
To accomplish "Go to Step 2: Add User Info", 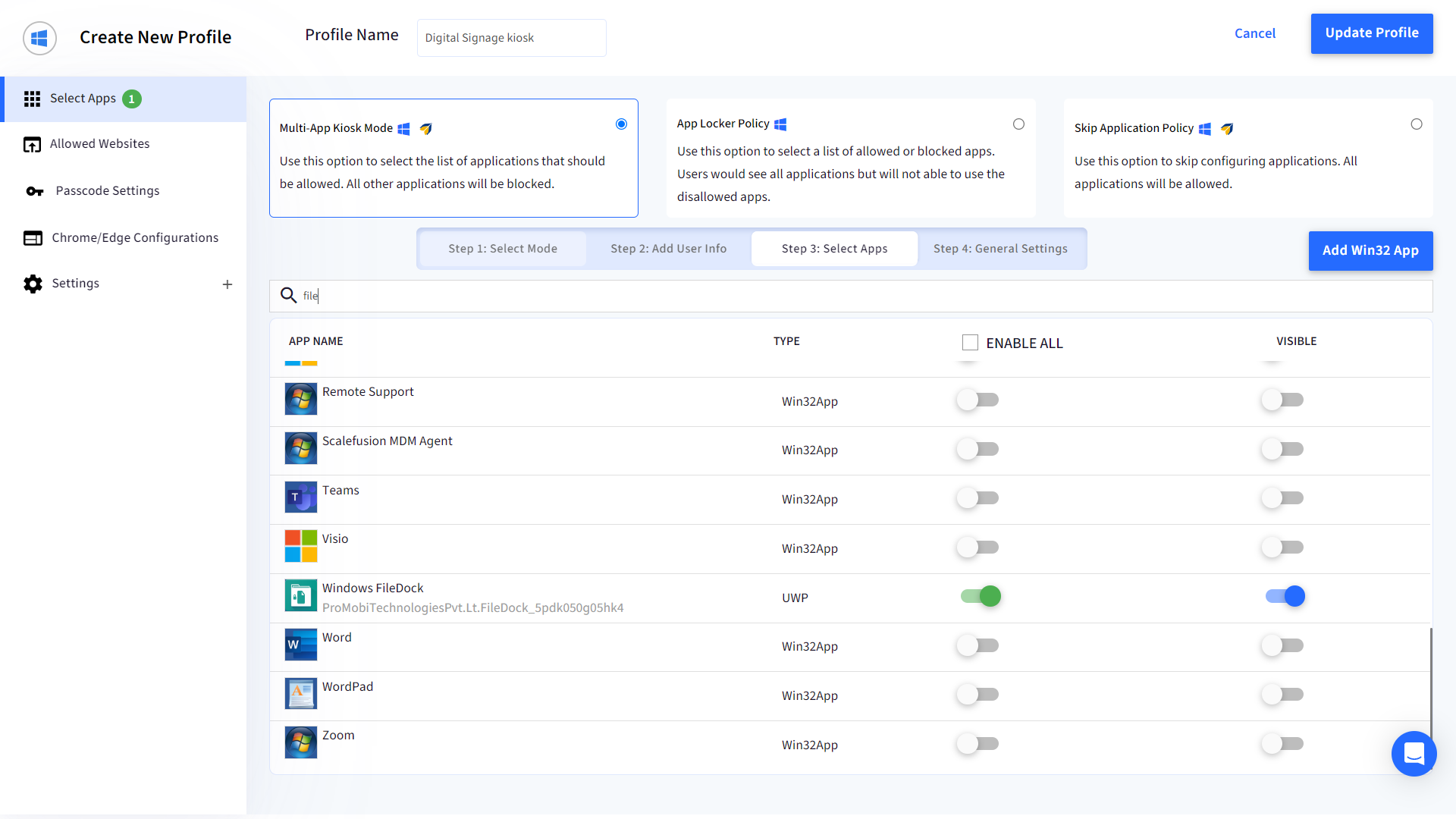I will click(668, 249).
